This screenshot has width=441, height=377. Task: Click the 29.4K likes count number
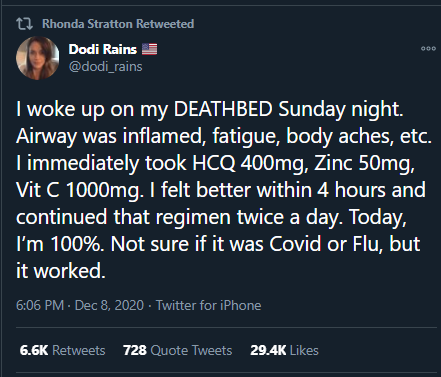coord(268,350)
